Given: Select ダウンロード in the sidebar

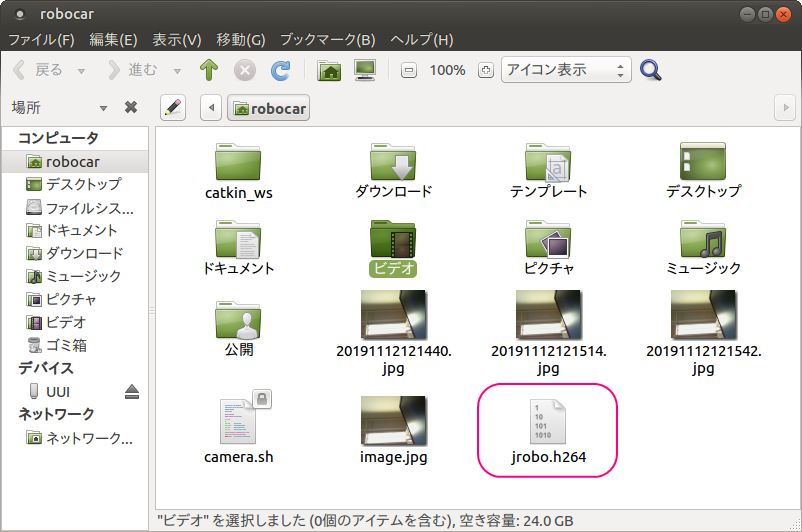Looking at the screenshot, I should [75, 253].
